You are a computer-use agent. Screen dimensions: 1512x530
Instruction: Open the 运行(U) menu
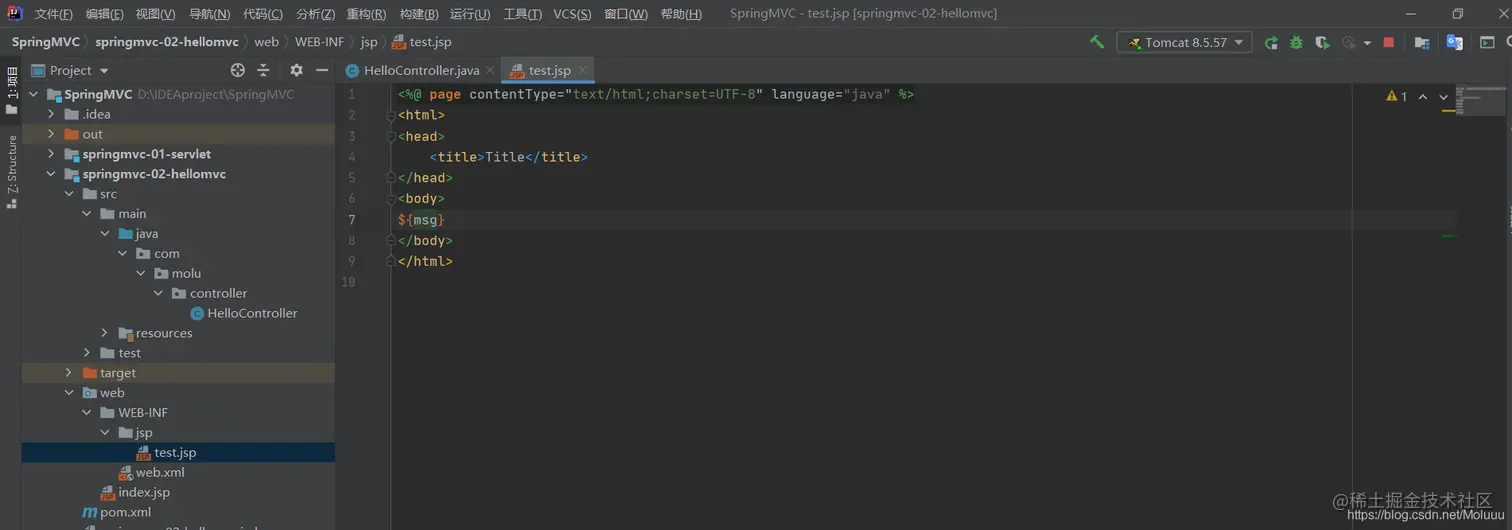coord(470,14)
